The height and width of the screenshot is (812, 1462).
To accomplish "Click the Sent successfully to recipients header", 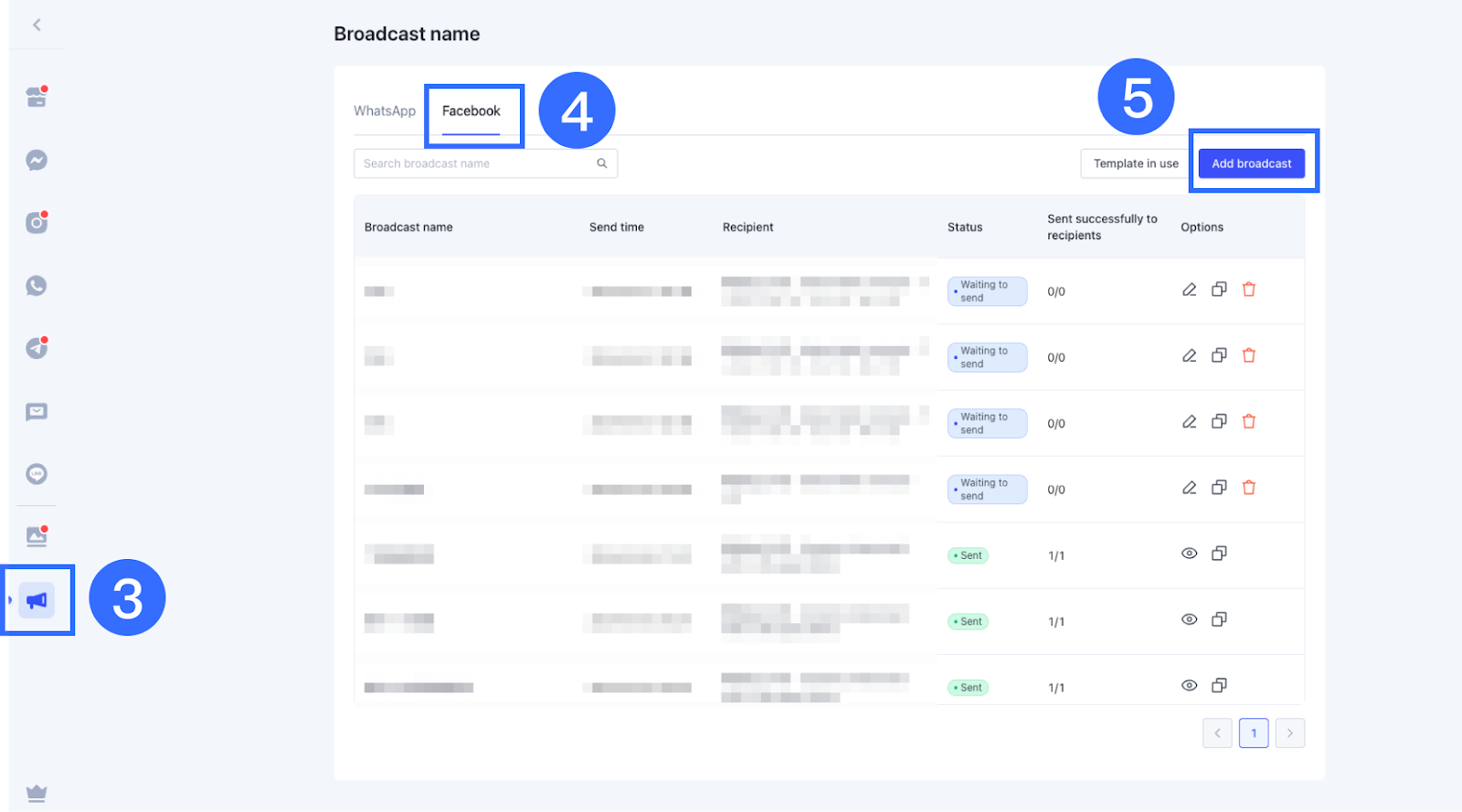I will click(1102, 227).
